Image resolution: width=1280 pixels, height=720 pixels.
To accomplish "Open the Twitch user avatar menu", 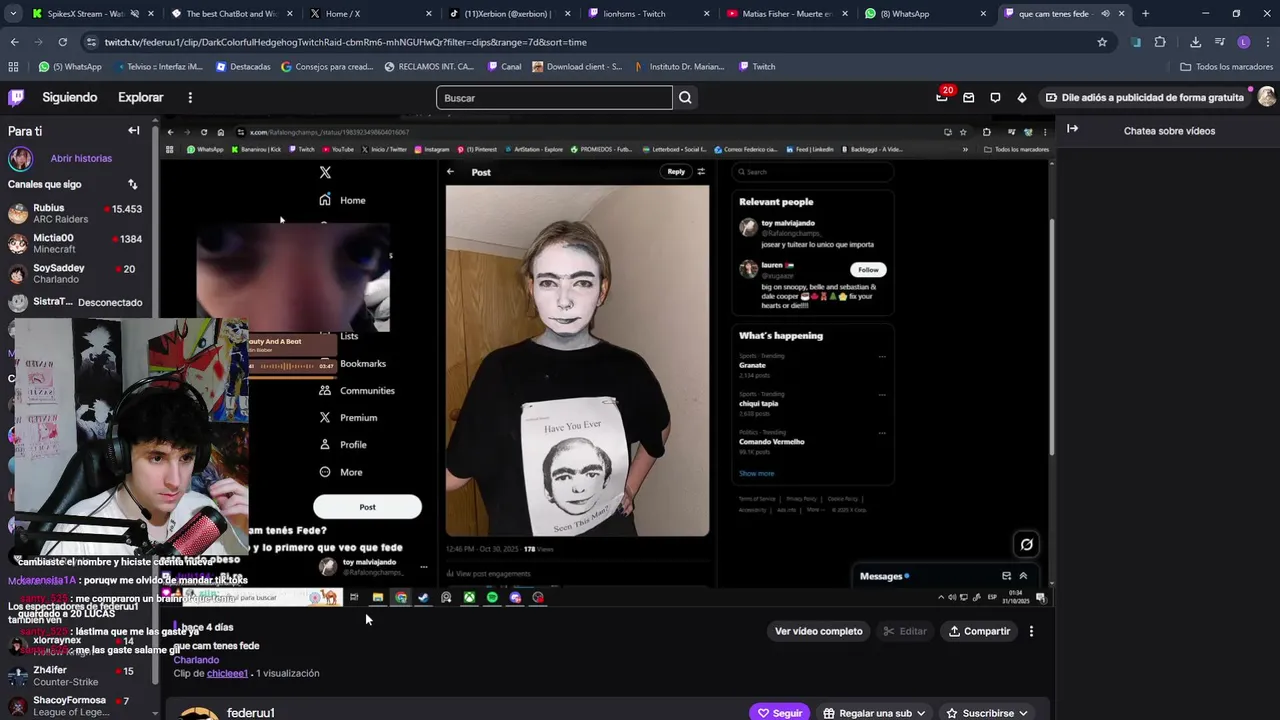I will click(x=1267, y=97).
